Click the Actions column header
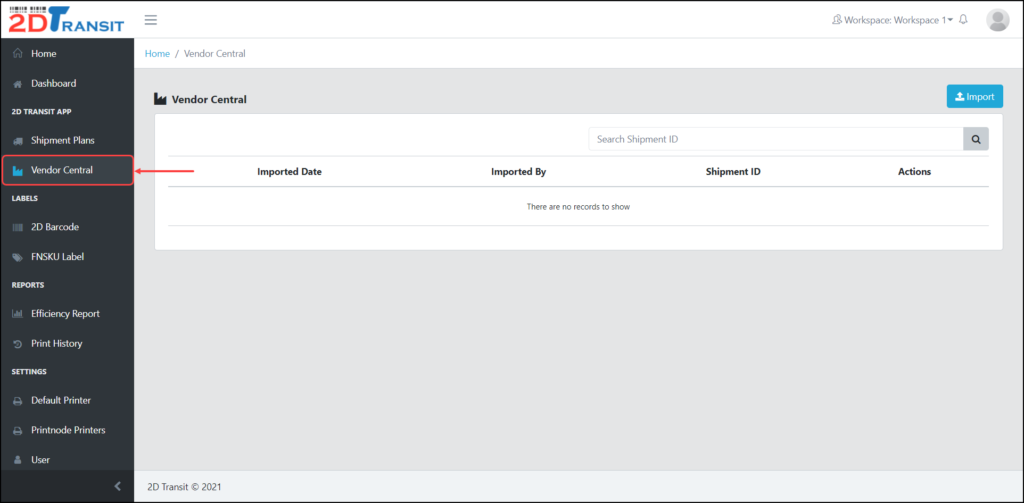1024x503 pixels. 914,172
